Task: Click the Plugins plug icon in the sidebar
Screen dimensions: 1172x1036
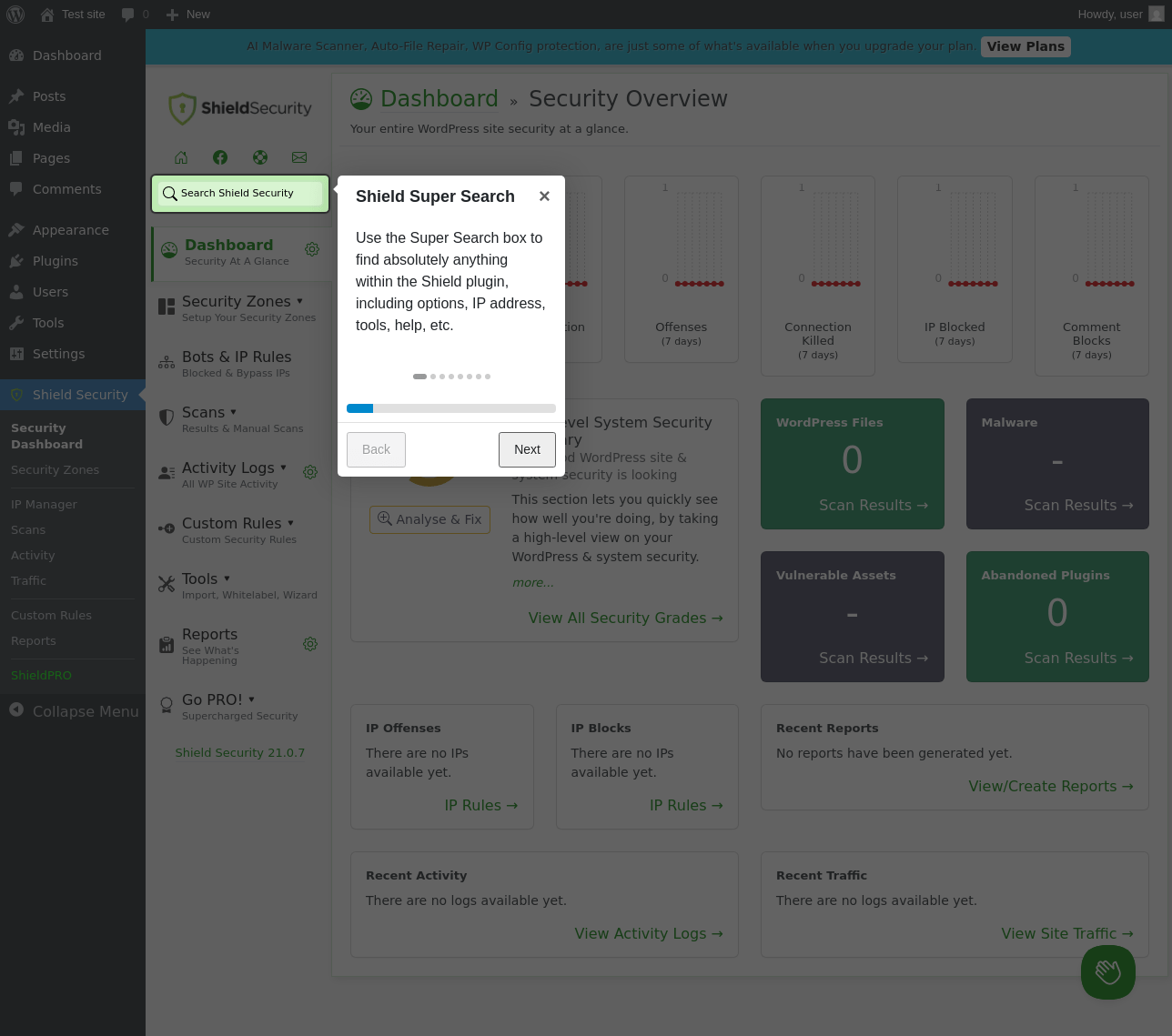Action: click(x=16, y=261)
